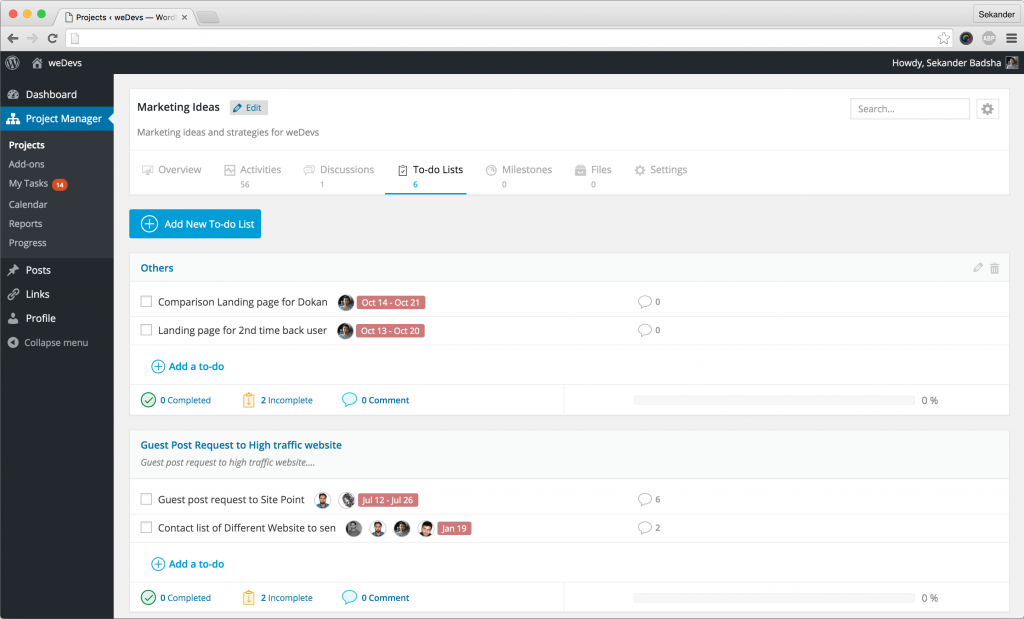Image resolution: width=1024 pixels, height=619 pixels.
Task: Tick Contact list of Different Website task
Action: click(145, 527)
